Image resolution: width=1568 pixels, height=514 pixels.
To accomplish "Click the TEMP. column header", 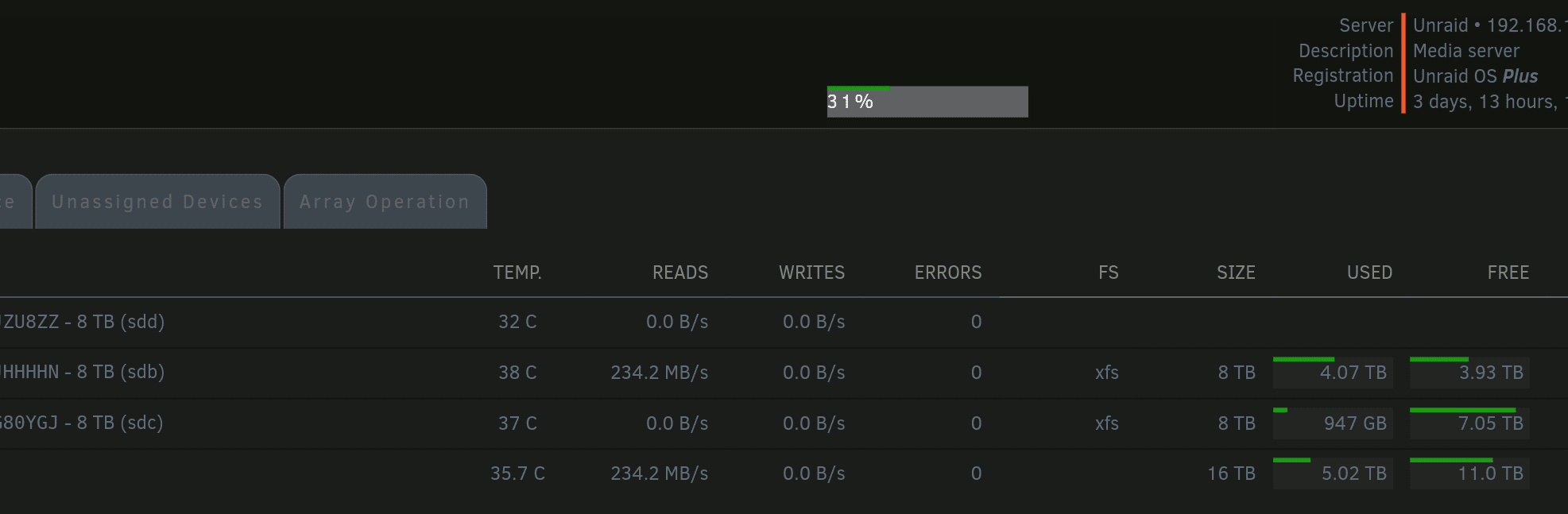I will 517,272.
